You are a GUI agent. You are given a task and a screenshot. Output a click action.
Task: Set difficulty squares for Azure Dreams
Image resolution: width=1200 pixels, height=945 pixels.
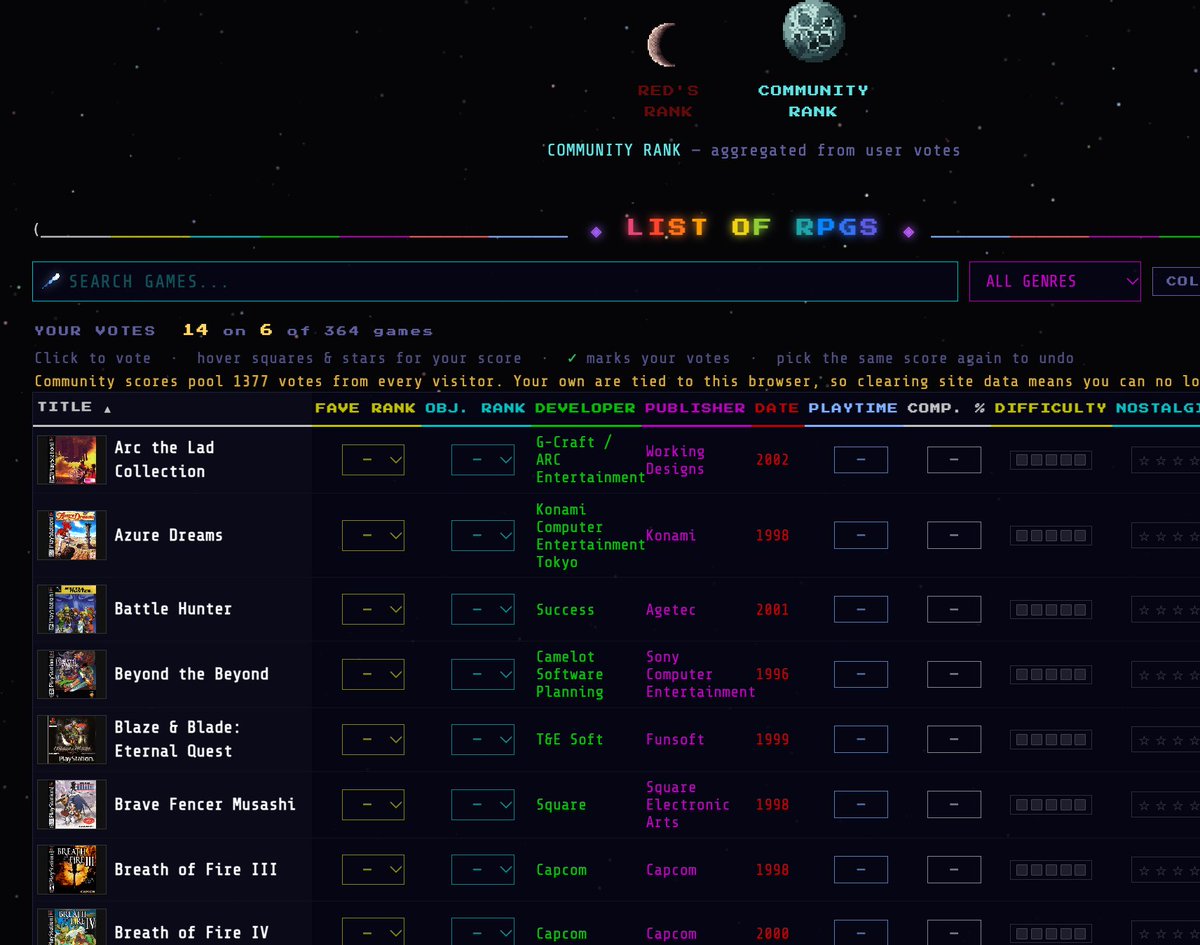click(x=1051, y=536)
